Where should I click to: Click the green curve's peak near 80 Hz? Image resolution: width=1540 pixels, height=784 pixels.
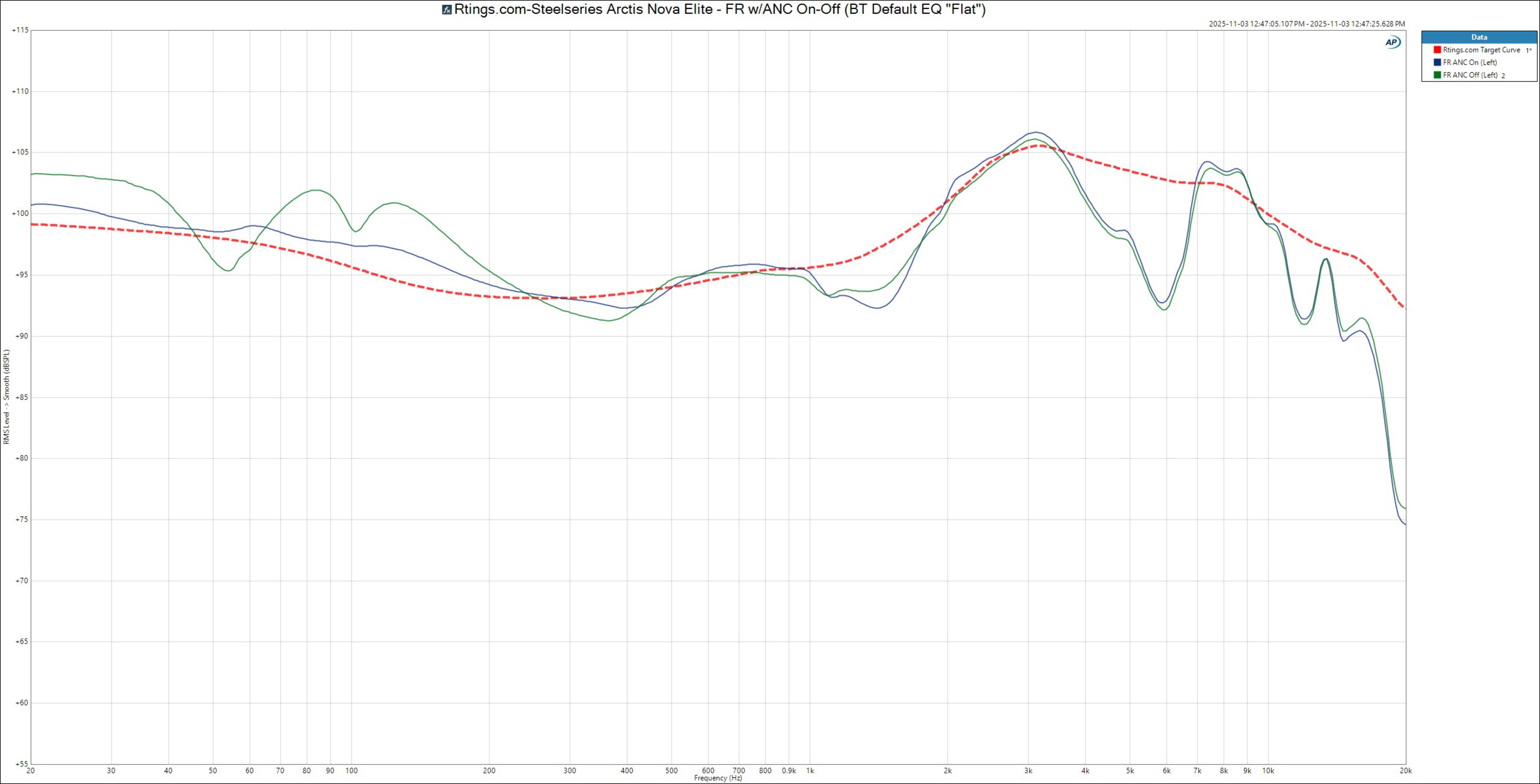click(x=316, y=190)
